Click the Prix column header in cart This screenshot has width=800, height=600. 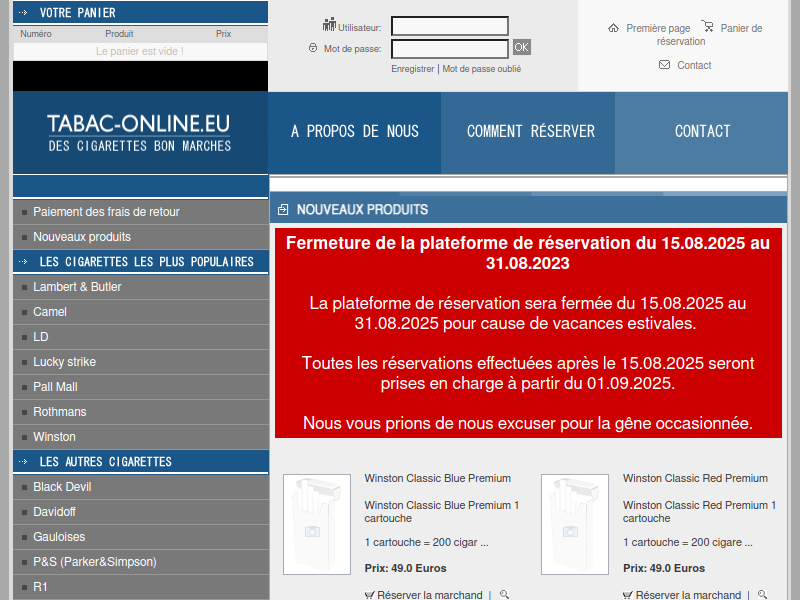click(223, 34)
